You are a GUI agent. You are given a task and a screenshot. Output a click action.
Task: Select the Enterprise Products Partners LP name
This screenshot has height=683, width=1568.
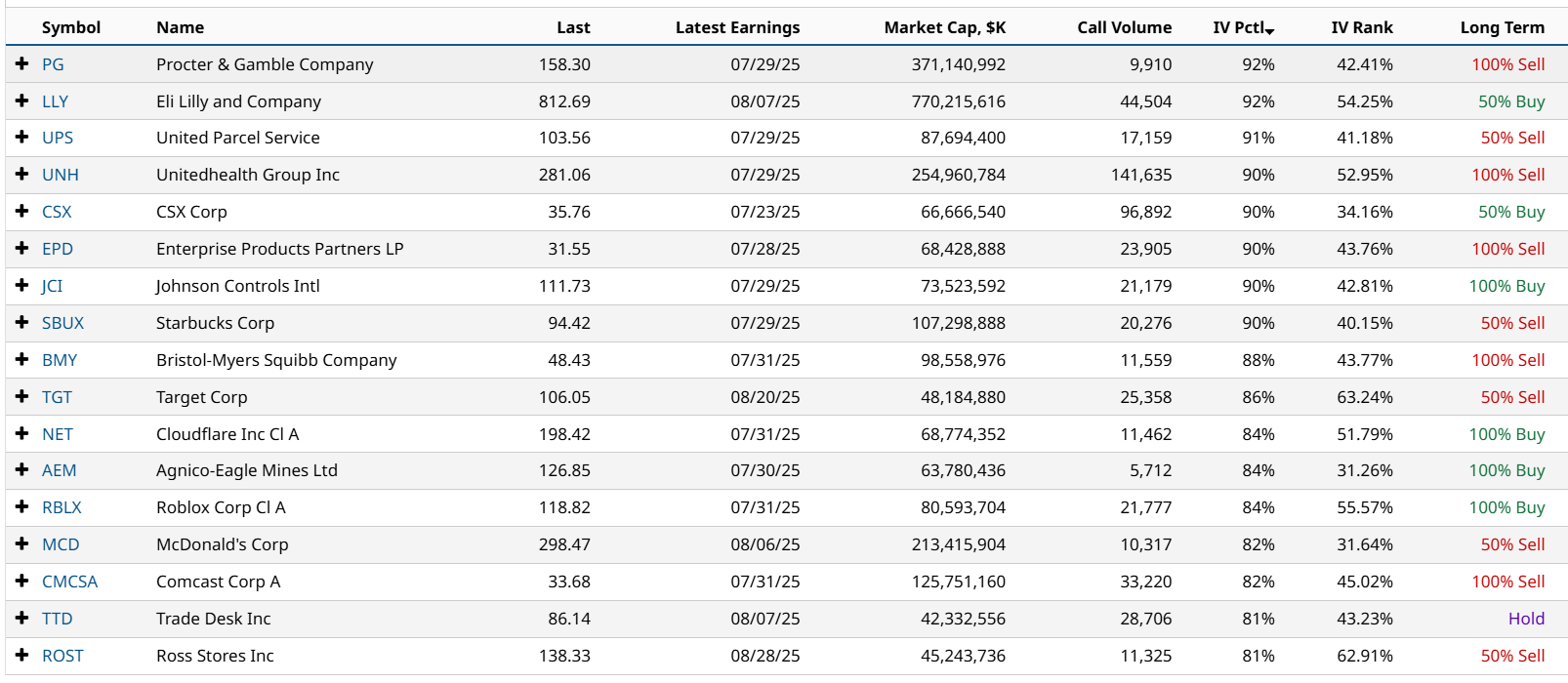coord(280,249)
